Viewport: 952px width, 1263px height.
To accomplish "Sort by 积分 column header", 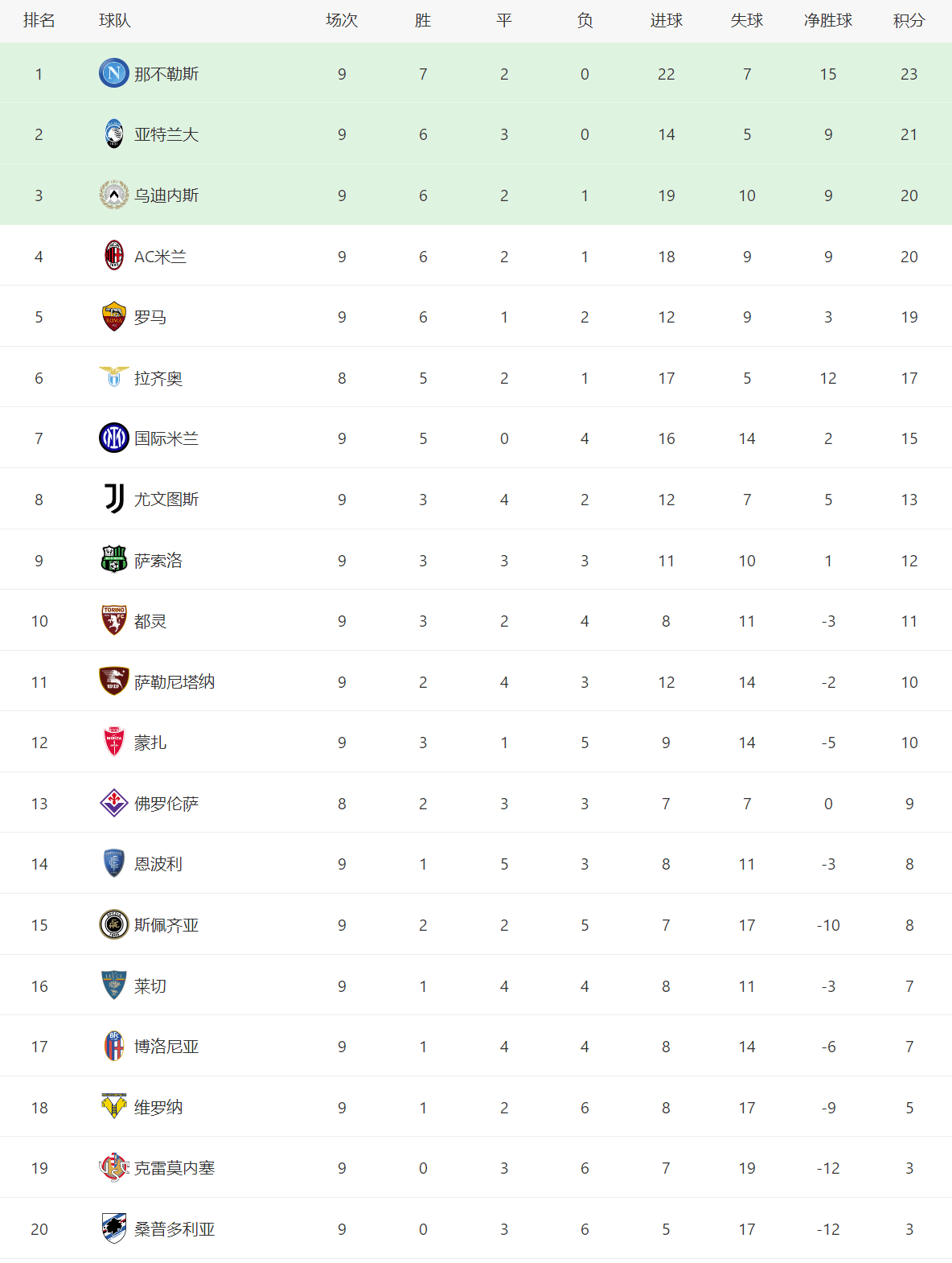I will 909,21.
